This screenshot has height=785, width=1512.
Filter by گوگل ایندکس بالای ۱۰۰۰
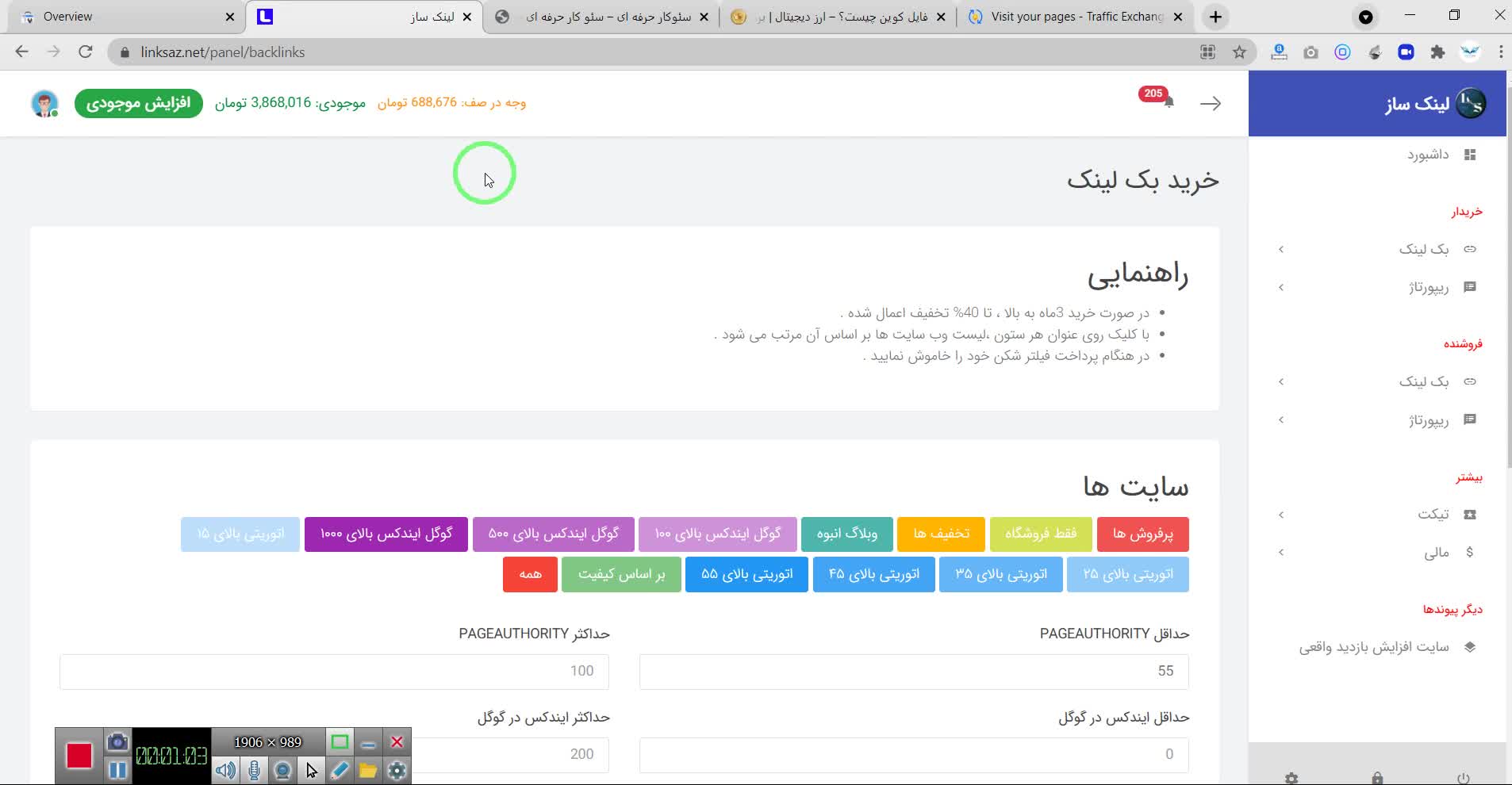click(386, 534)
